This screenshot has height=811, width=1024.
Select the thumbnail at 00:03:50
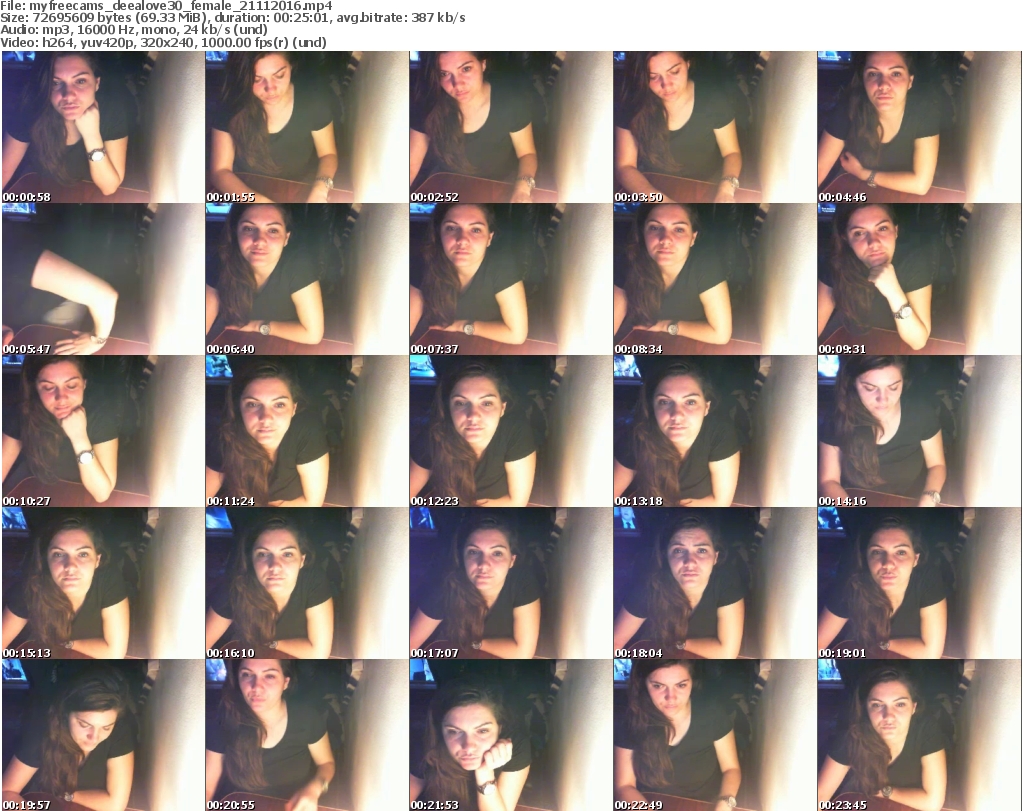[x=714, y=127]
